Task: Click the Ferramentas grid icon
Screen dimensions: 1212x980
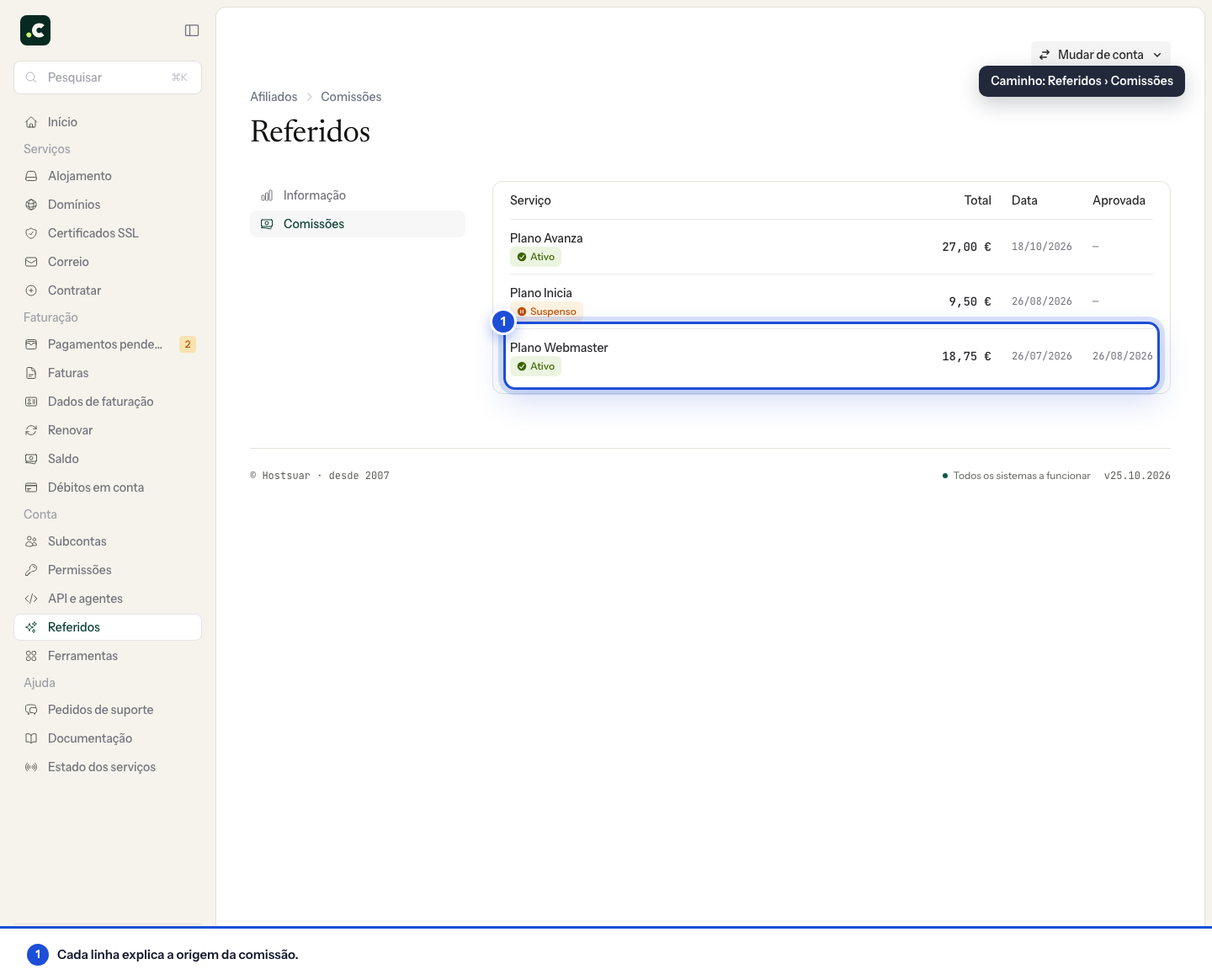Action: coord(31,656)
